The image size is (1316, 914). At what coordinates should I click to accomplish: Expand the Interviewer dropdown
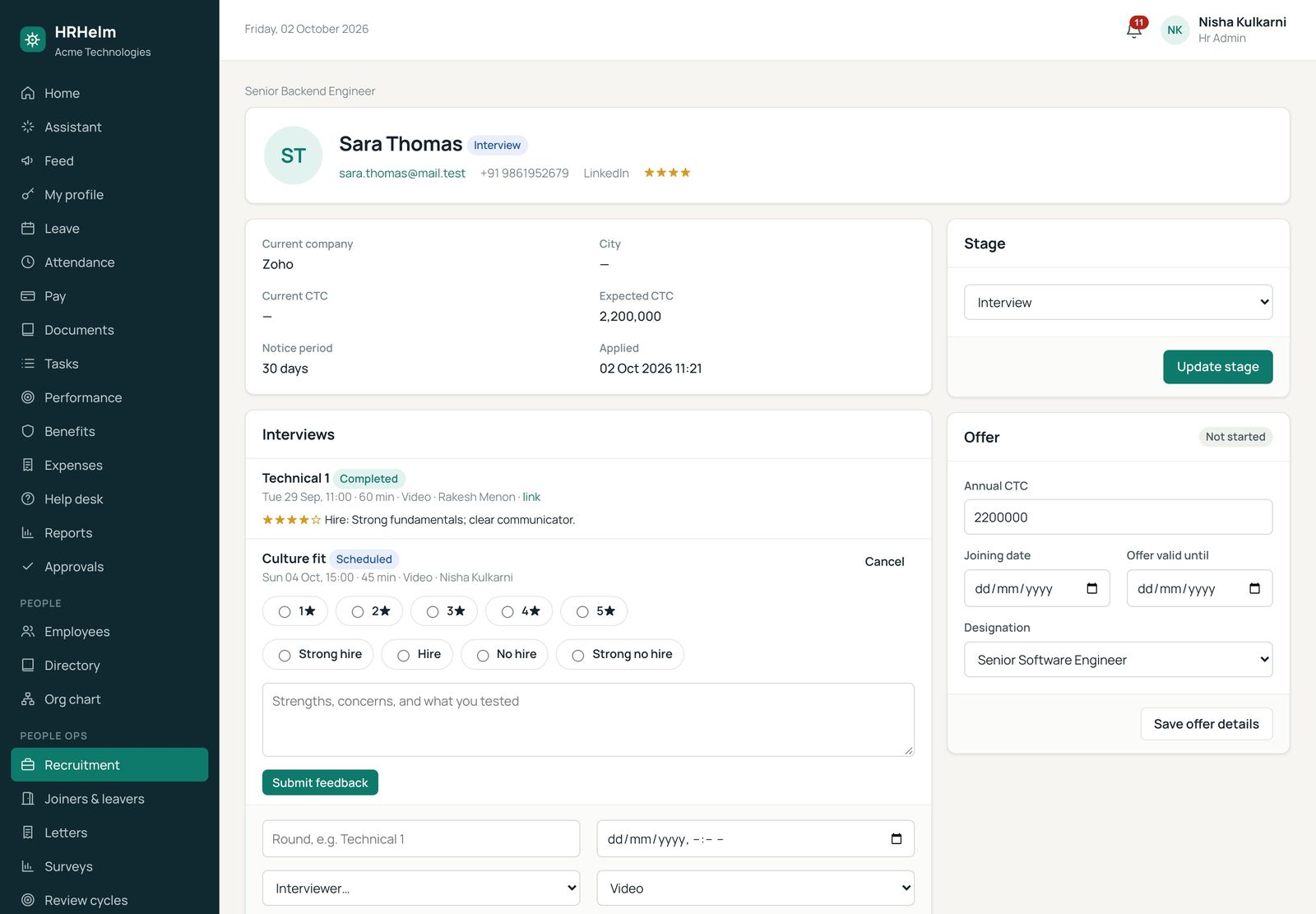421,888
